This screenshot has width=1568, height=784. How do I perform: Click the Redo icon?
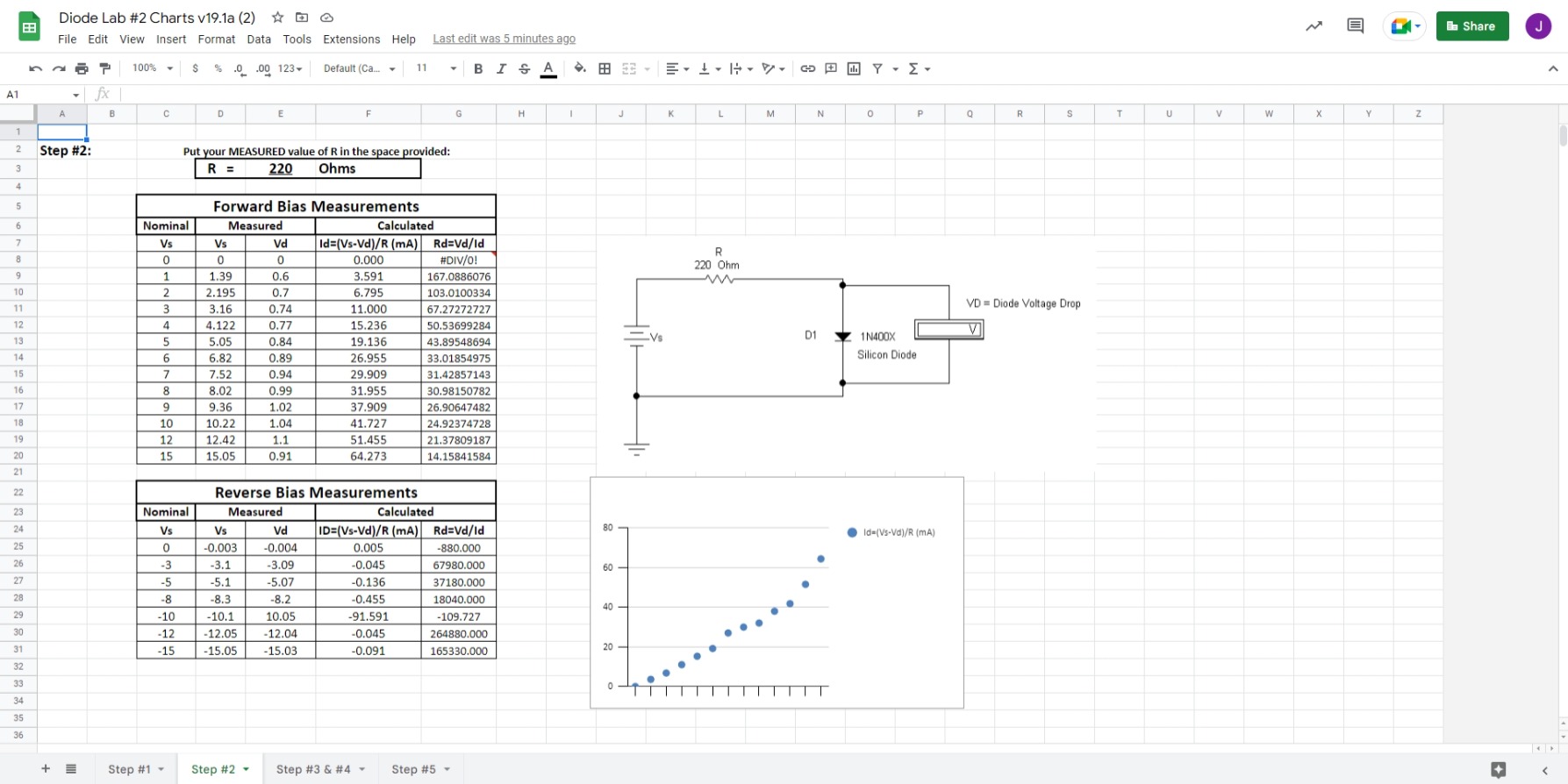59,68
